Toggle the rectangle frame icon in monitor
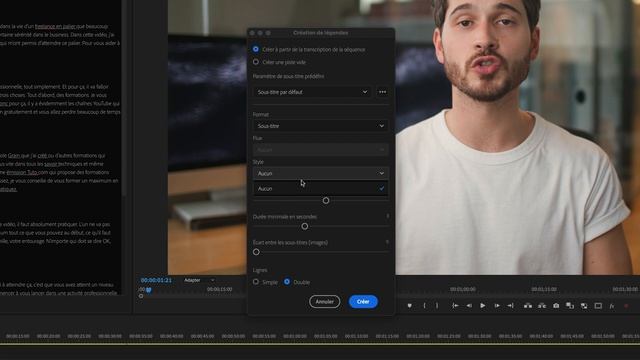 coord(598,306)
